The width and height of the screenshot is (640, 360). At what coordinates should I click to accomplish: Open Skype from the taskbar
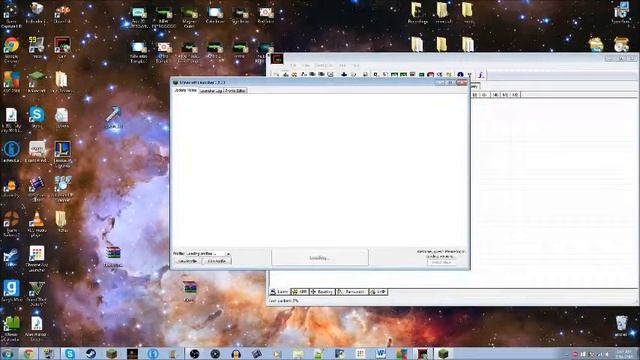click(x=70, y=353)
